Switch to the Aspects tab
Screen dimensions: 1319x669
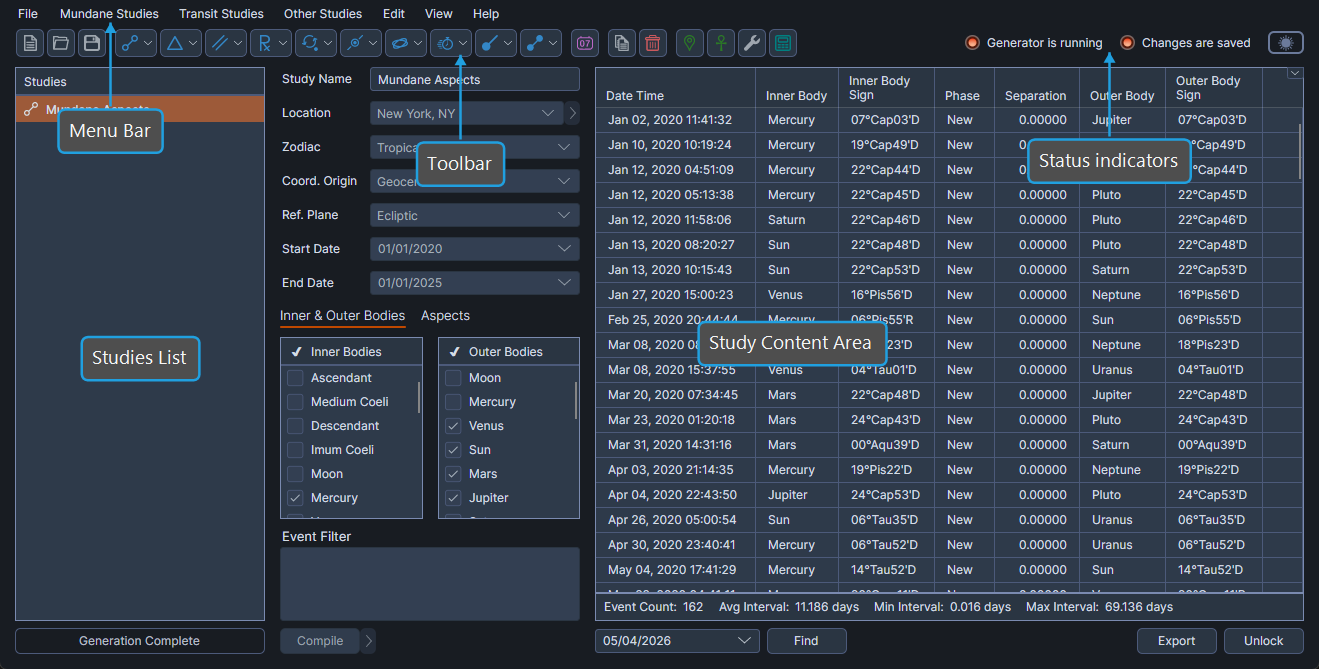(445, 315)
